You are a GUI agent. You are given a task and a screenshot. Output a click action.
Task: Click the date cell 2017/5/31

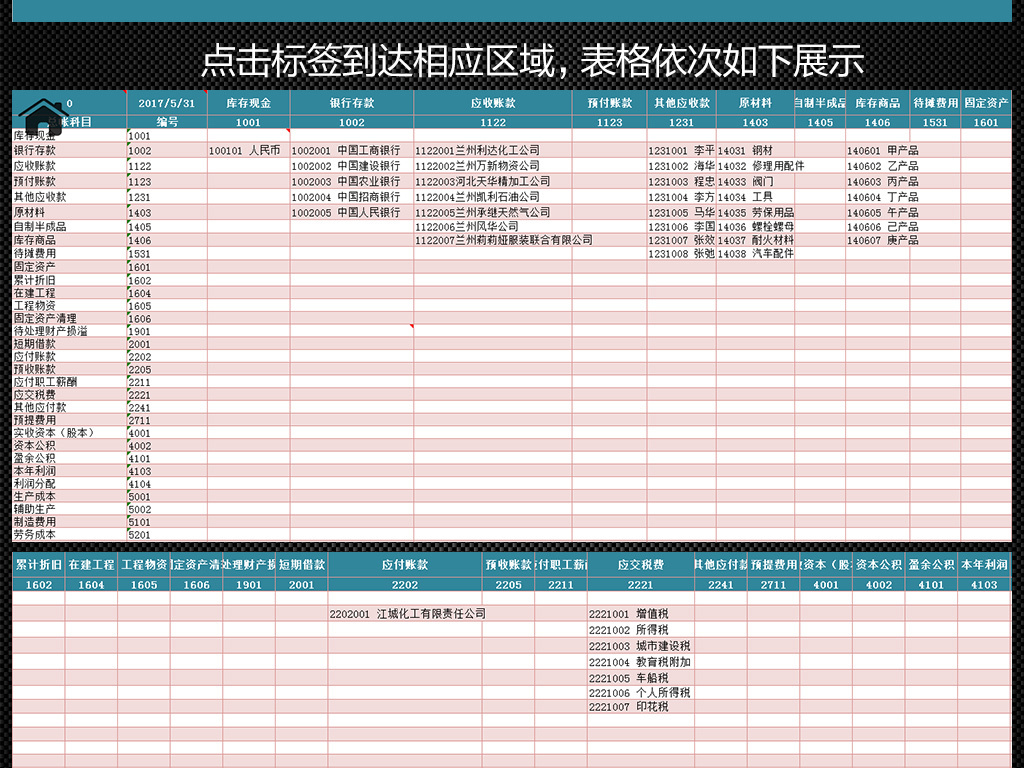[x=165, y=102]
